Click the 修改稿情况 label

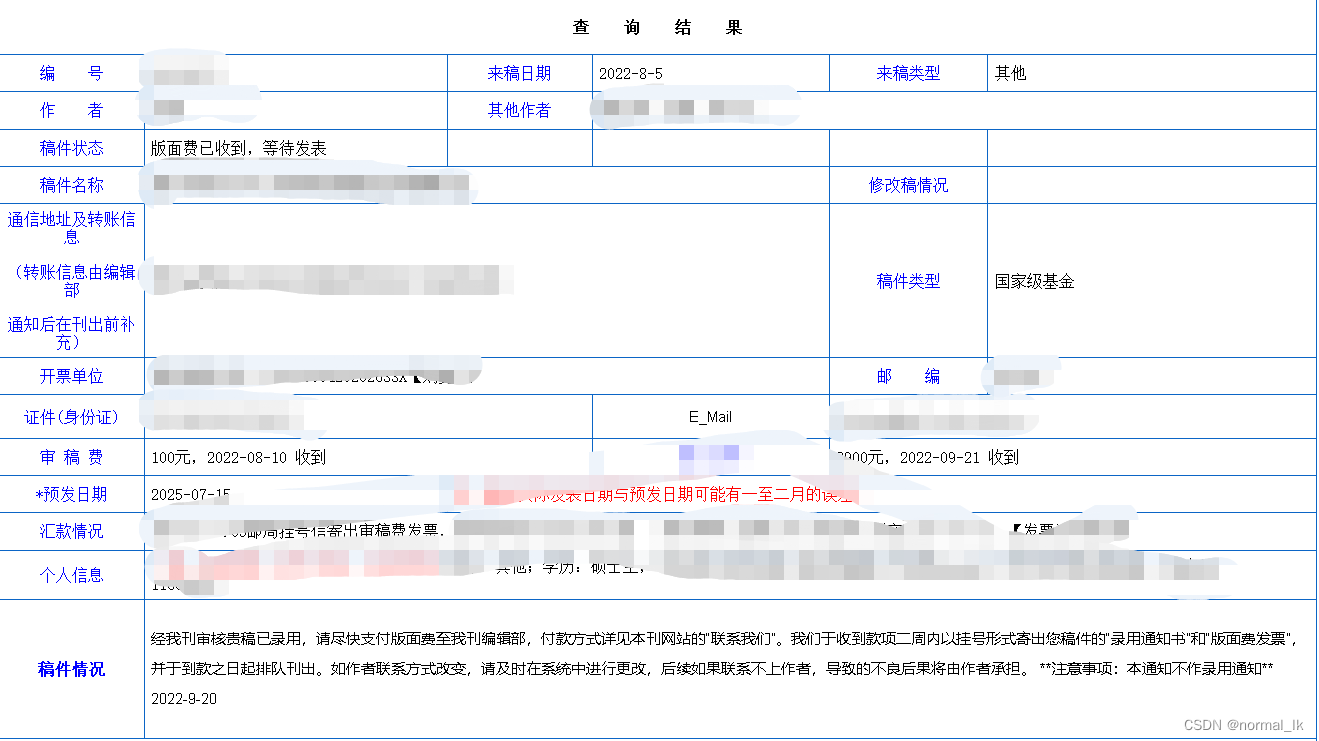(x=908, y=185)
